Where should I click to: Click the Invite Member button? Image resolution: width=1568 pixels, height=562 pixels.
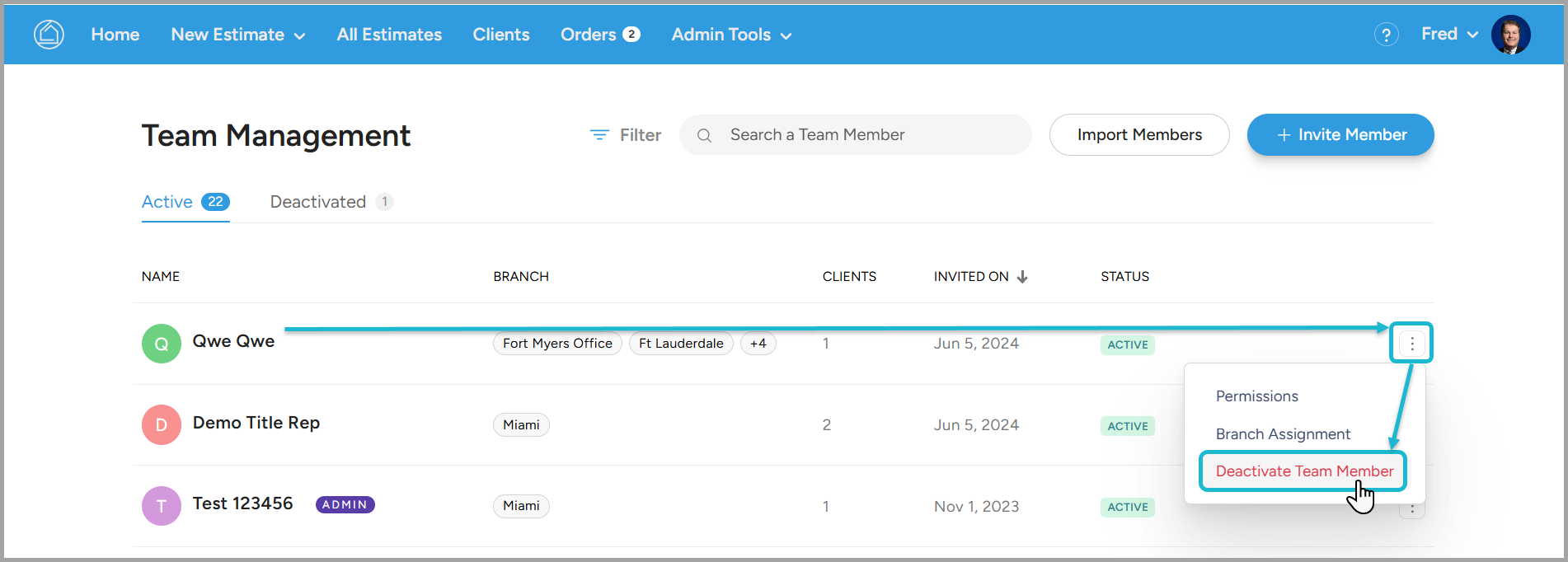(x=1340, y=135)
